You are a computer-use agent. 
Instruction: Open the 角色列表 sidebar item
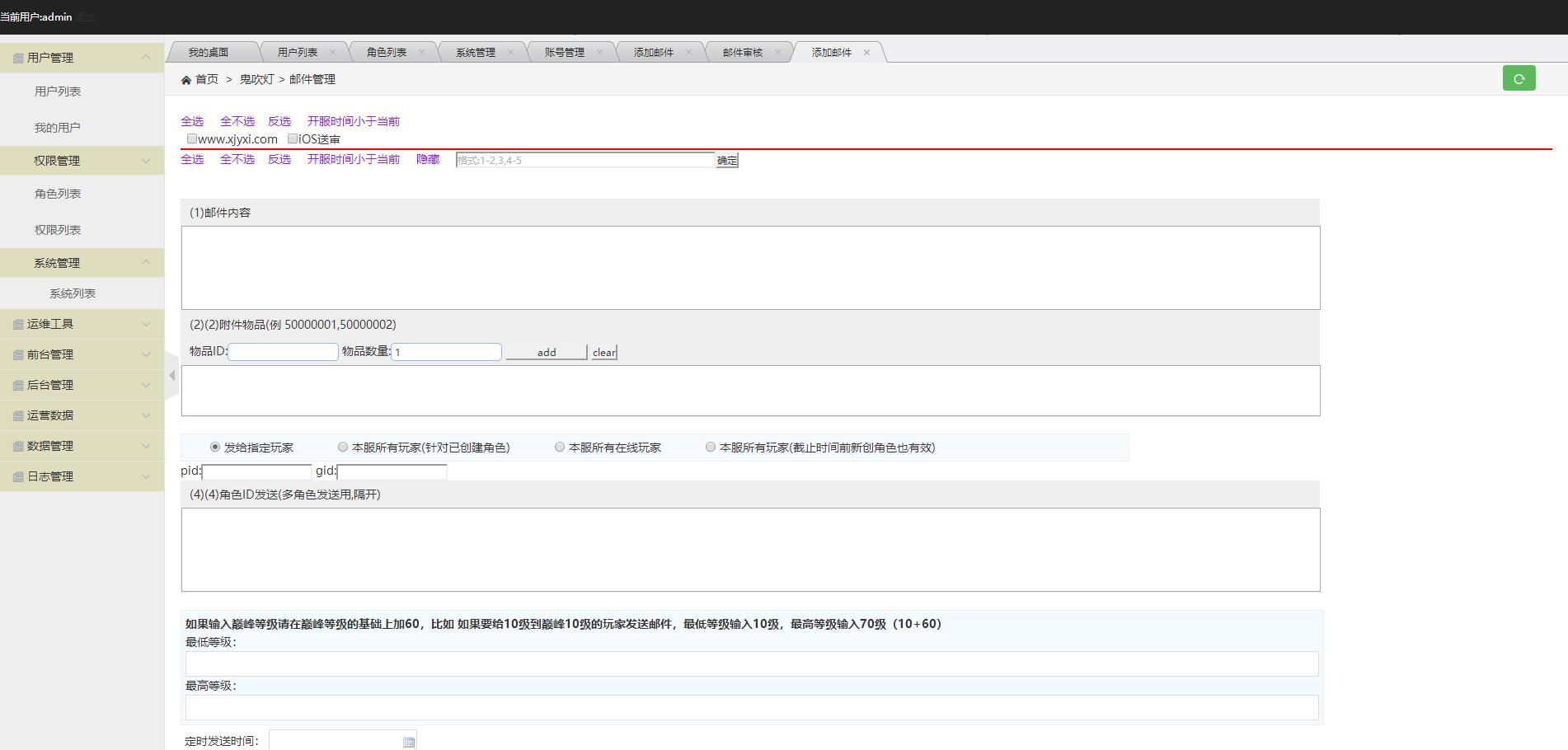coord(58,194)
